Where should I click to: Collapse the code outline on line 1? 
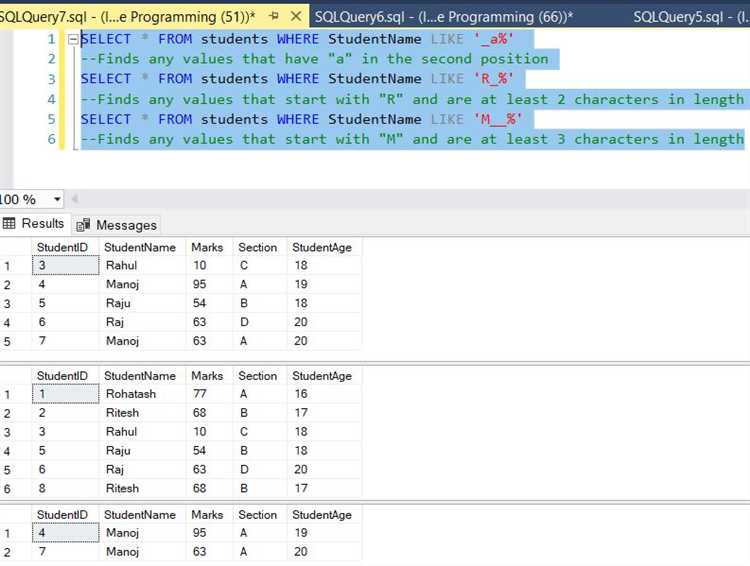tap(72, 39)
